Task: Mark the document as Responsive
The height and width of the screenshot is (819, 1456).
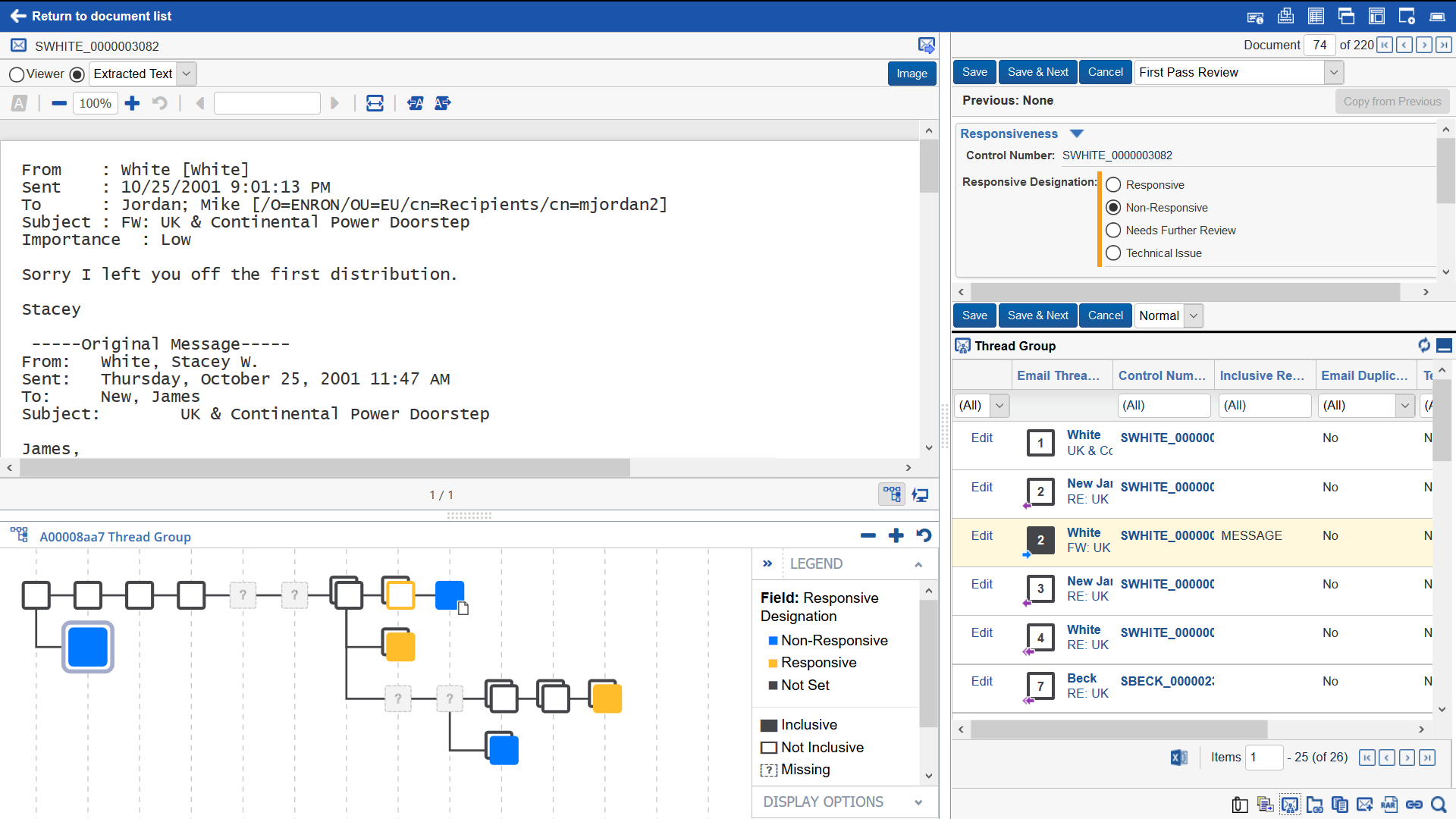Action: pyautogui.click(x=1113, y=185)
